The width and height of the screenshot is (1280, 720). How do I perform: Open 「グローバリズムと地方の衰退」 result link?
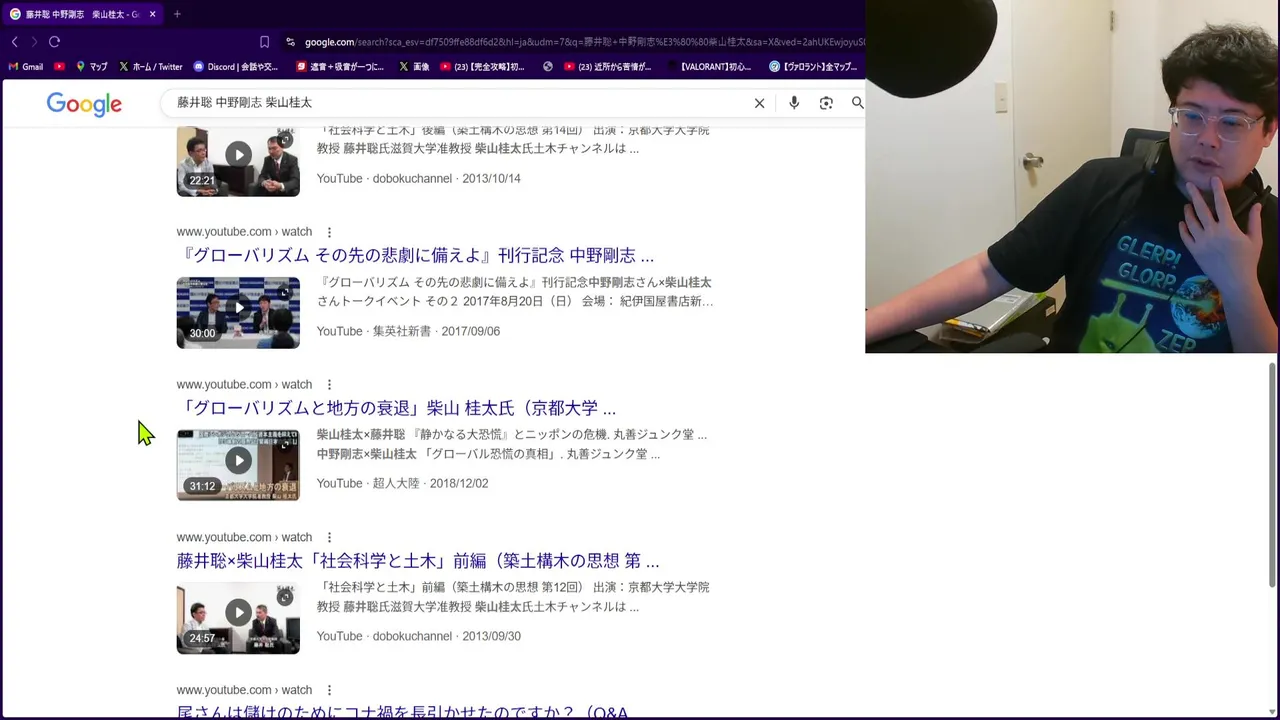click(396, 408)
